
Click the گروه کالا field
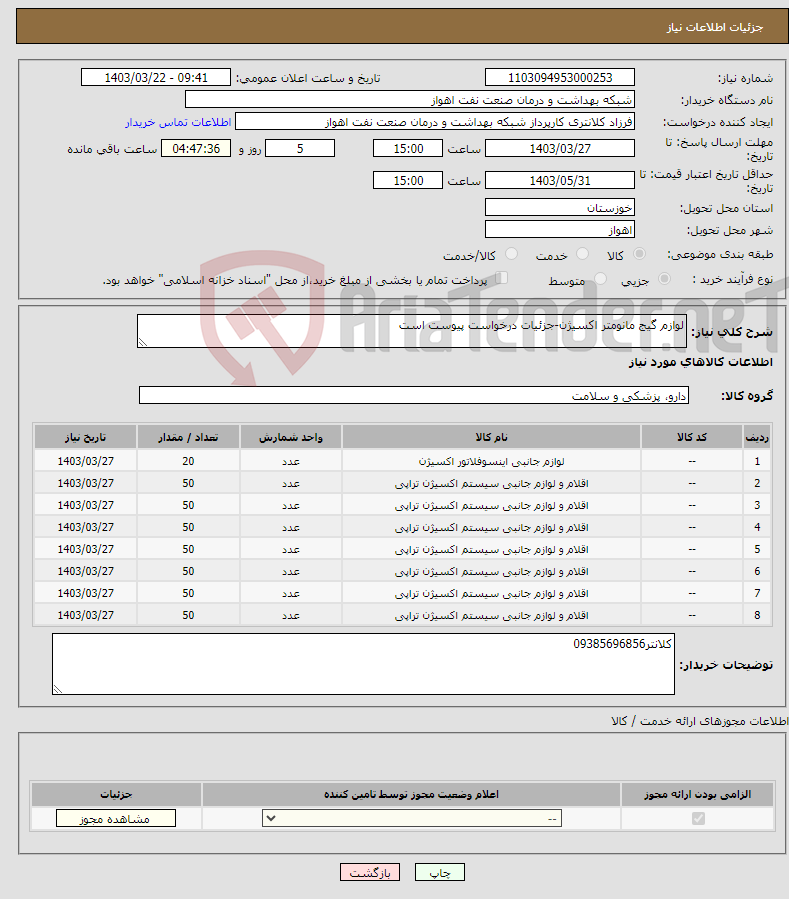[414, 396]
